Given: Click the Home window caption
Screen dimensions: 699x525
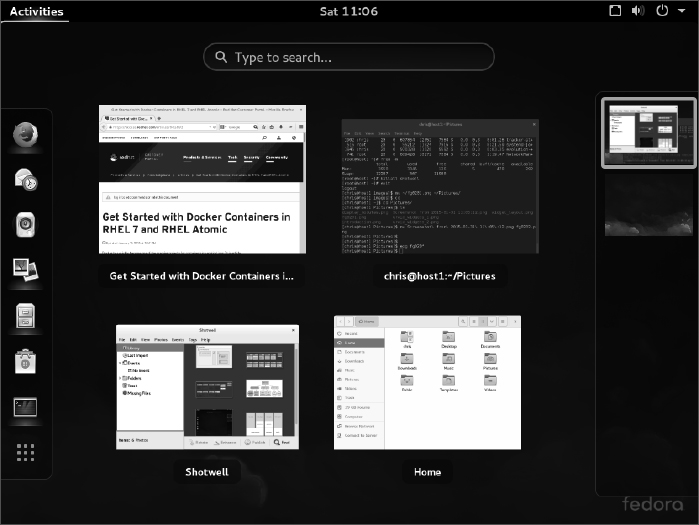Looking at the screenshot, I should [x=427, y=472].
